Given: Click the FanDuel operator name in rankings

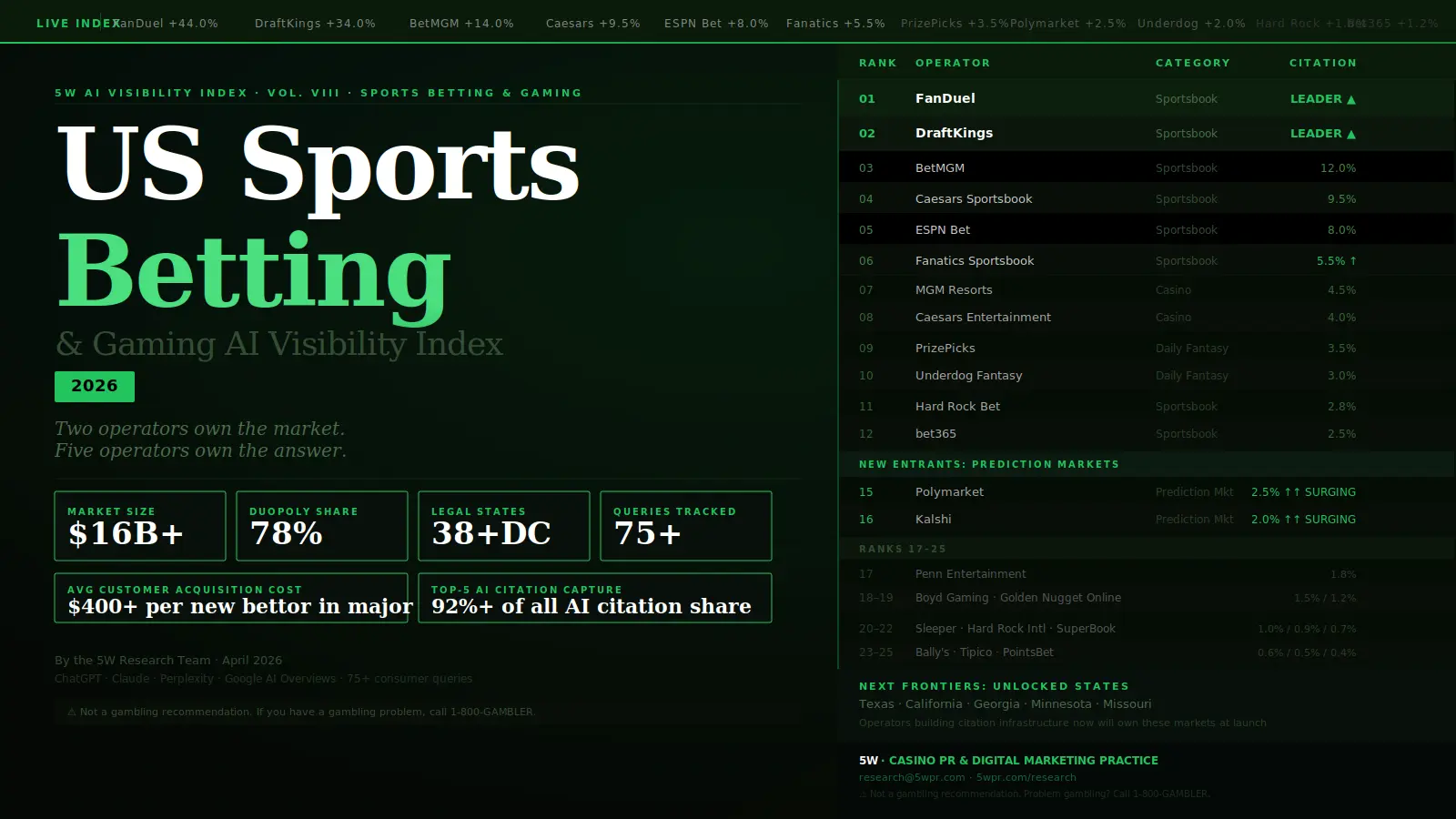Looking at the screenshot, I should pos(945,98).
